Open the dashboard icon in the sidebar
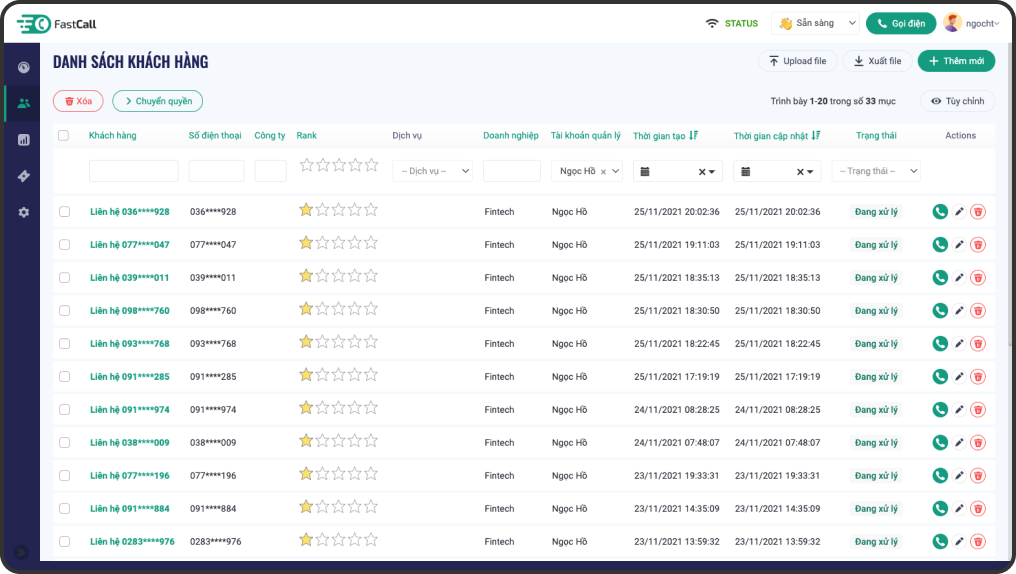1016x574 pixels. click(x=23, y=67)
